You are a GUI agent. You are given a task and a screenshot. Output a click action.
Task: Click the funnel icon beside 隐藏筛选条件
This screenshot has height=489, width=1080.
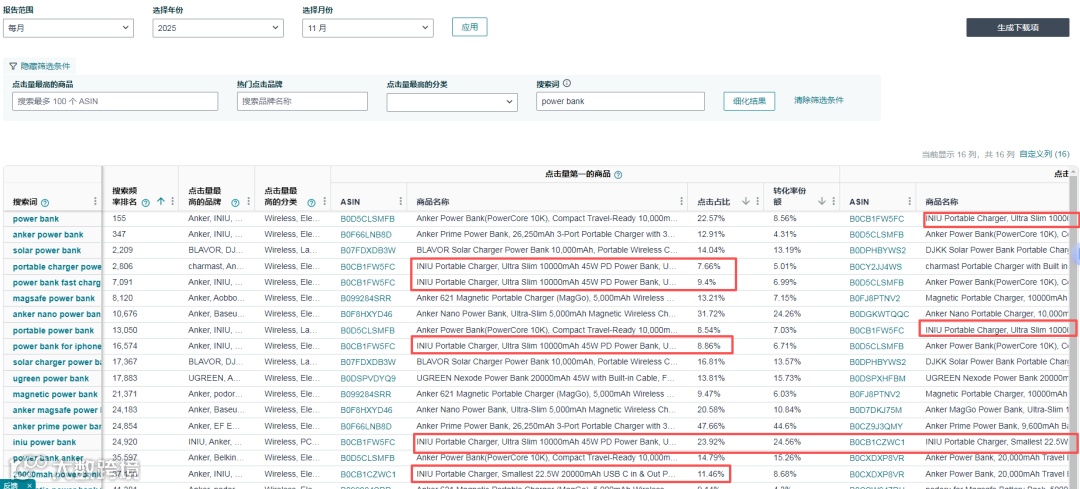tap(13, 67)
